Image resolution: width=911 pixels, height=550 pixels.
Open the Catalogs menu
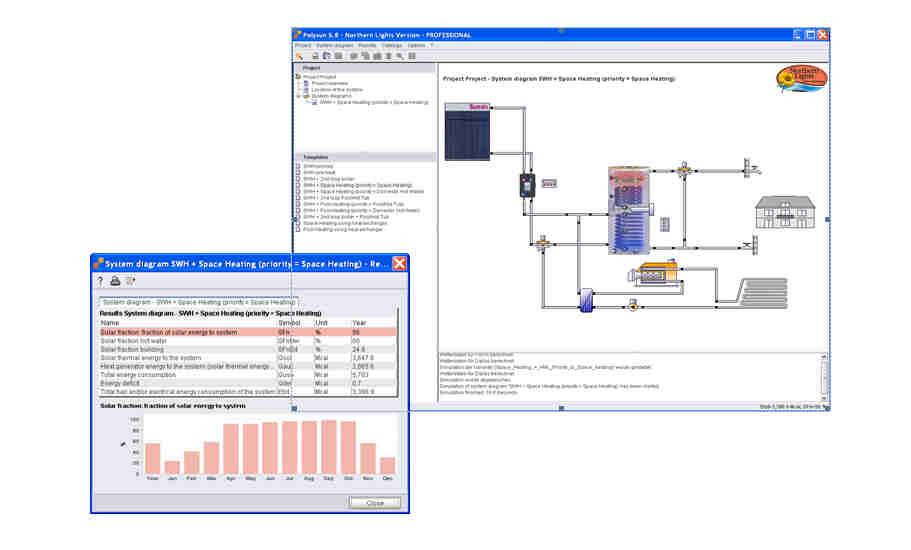392,45
